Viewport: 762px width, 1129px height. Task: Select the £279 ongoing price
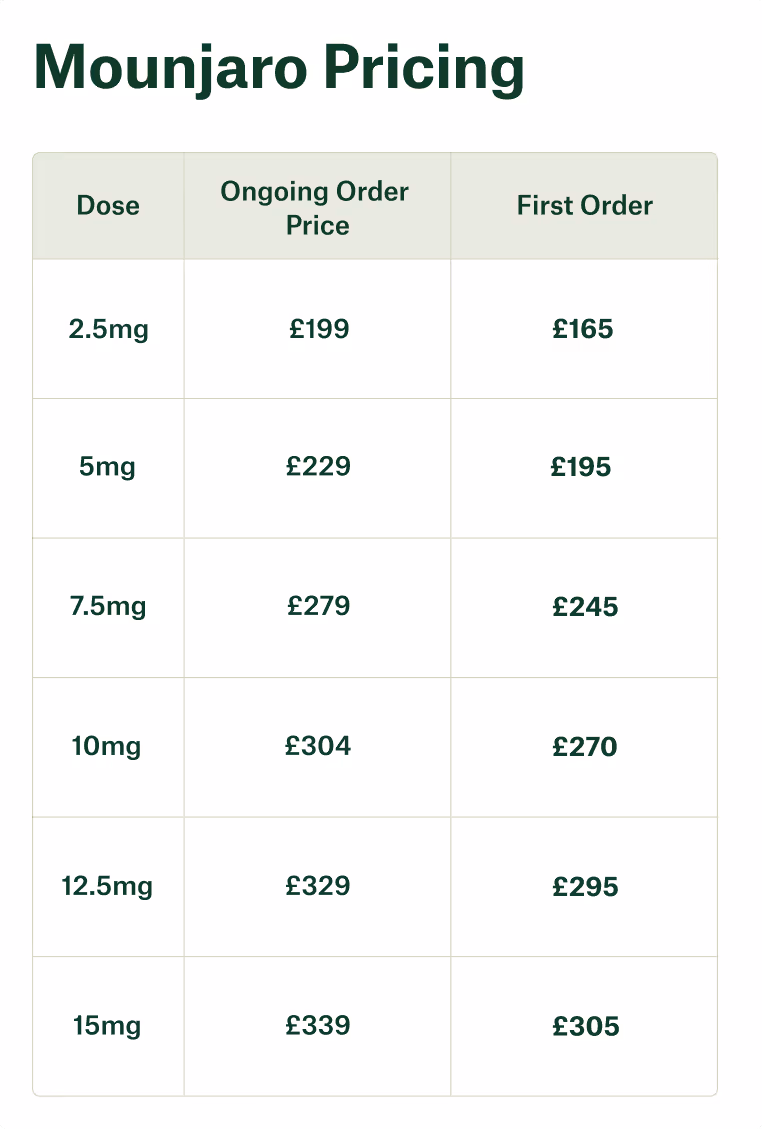318,606
